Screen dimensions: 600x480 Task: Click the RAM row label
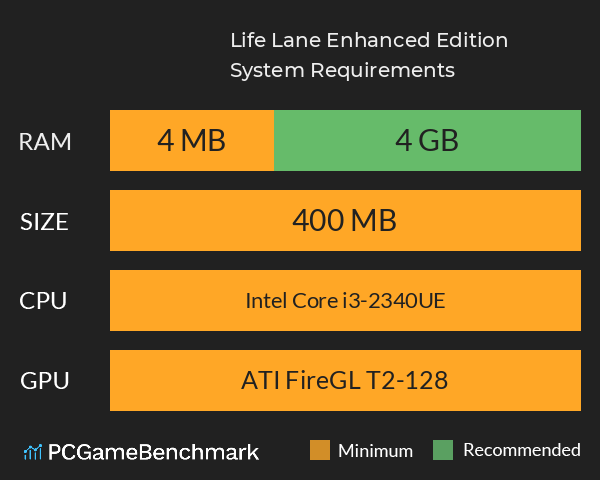pos(45,141)
